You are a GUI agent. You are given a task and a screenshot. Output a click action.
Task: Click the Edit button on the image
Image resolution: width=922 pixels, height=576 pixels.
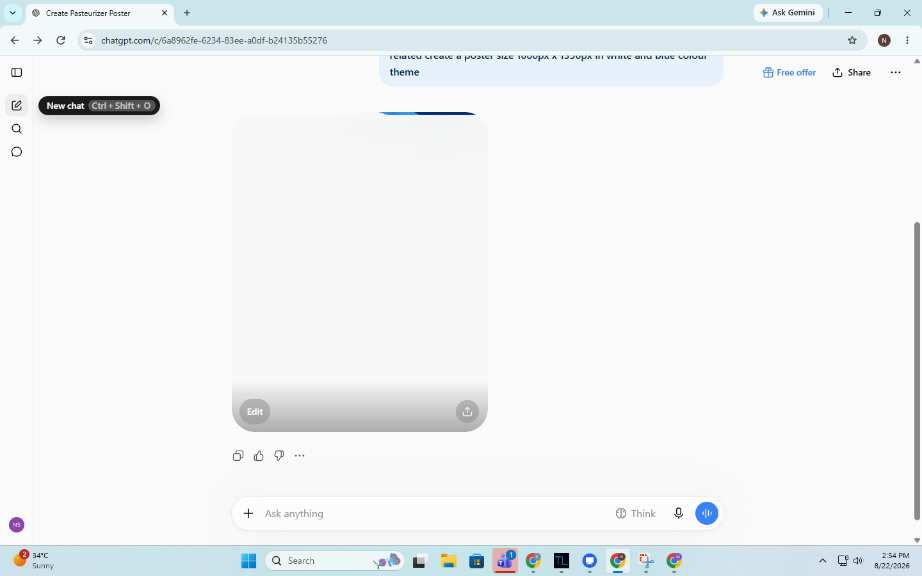(x=255, y=411)
